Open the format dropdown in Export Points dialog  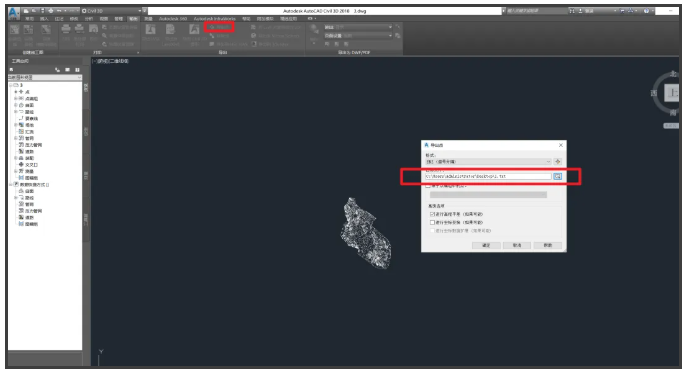pyautogui.click(x=488, y=162)
